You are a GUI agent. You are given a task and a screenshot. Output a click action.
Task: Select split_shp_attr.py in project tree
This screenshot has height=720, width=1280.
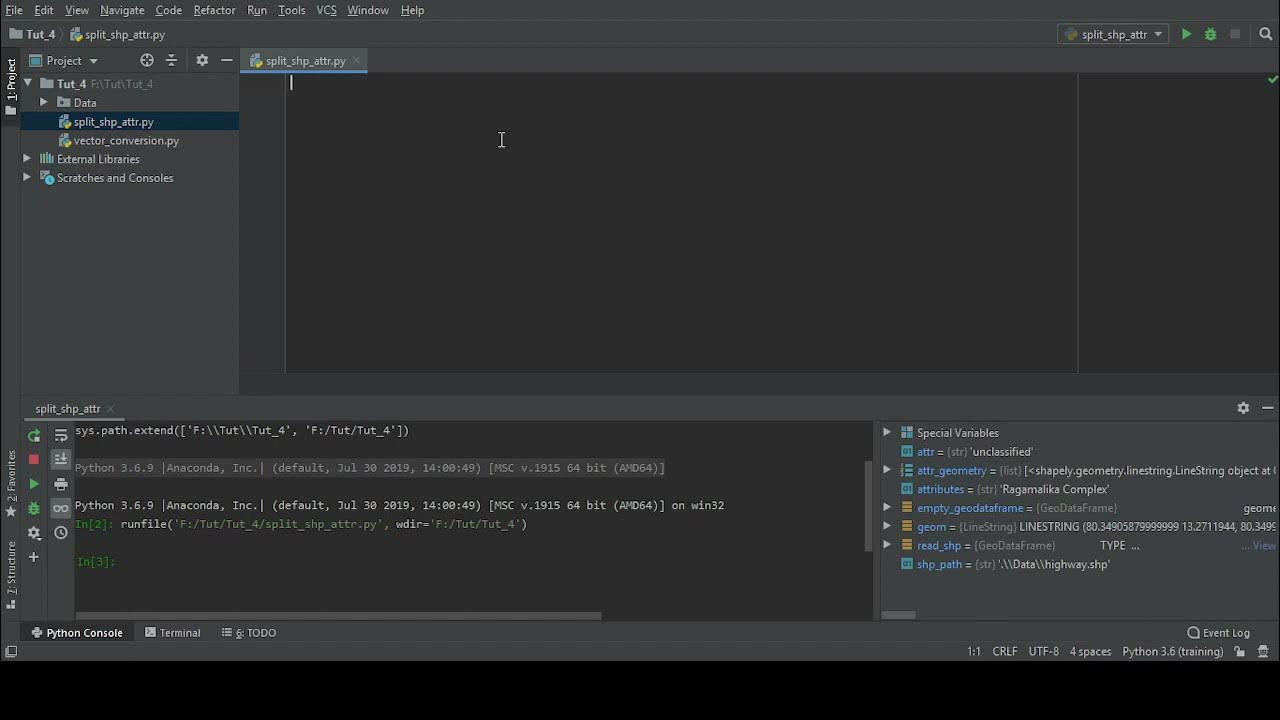tap(113, 122)
